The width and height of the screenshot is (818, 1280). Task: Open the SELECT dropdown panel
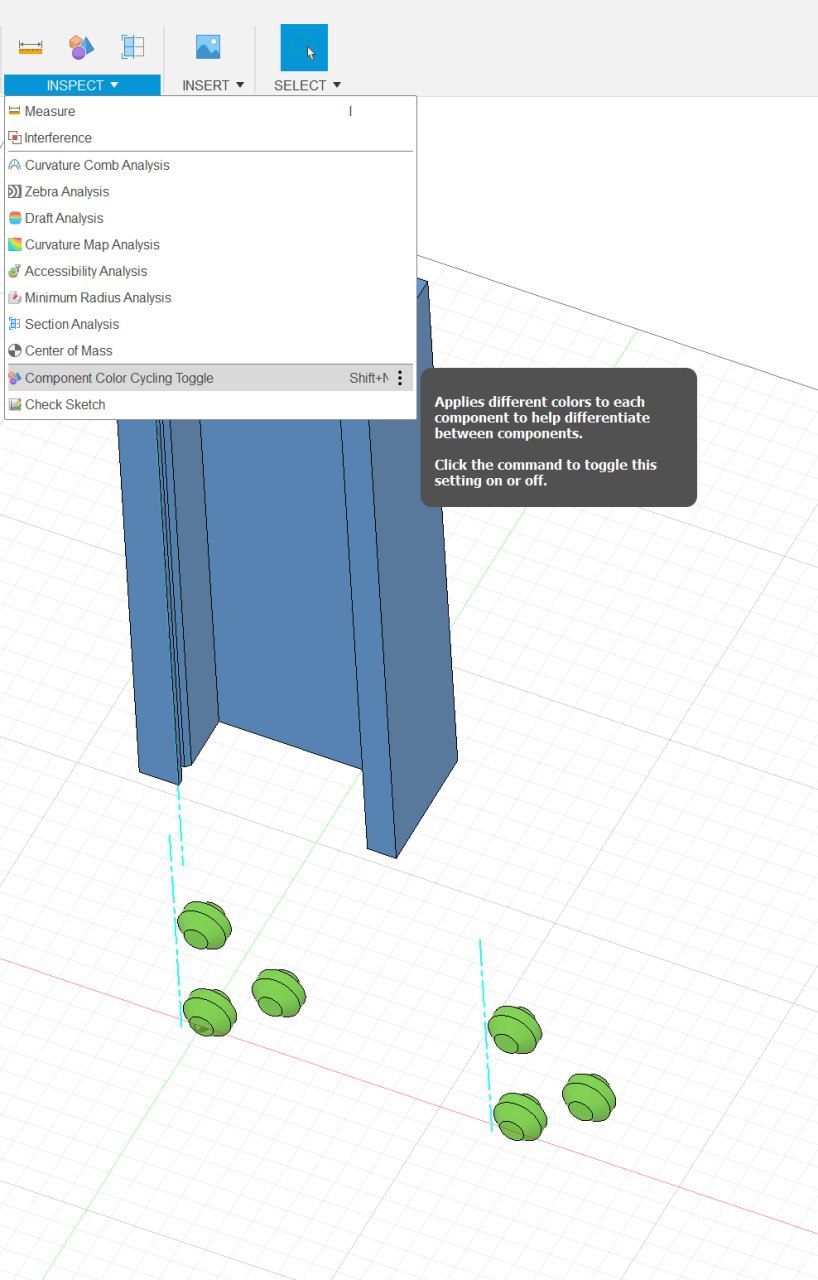[308, 85]
